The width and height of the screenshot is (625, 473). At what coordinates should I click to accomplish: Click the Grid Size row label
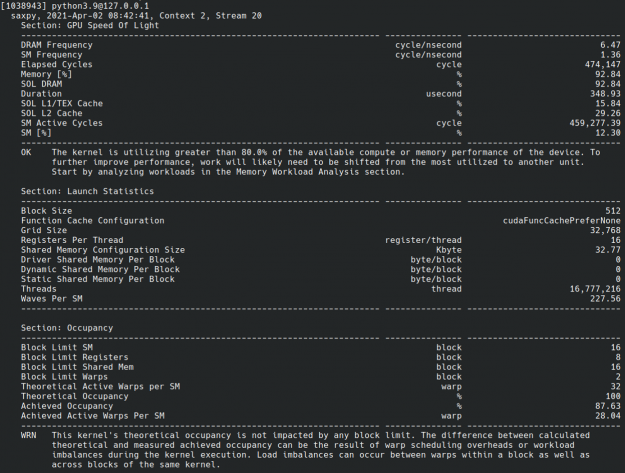[x=45, y=230]
